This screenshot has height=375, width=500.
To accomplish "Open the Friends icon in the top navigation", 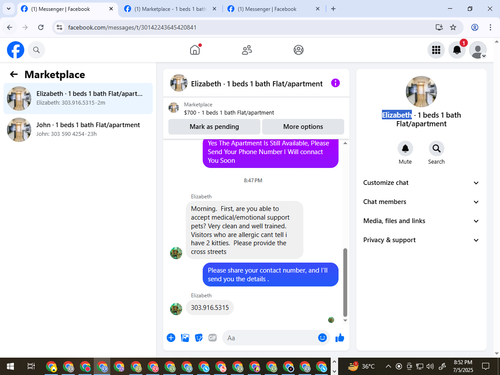I will (x=247, y=50).
